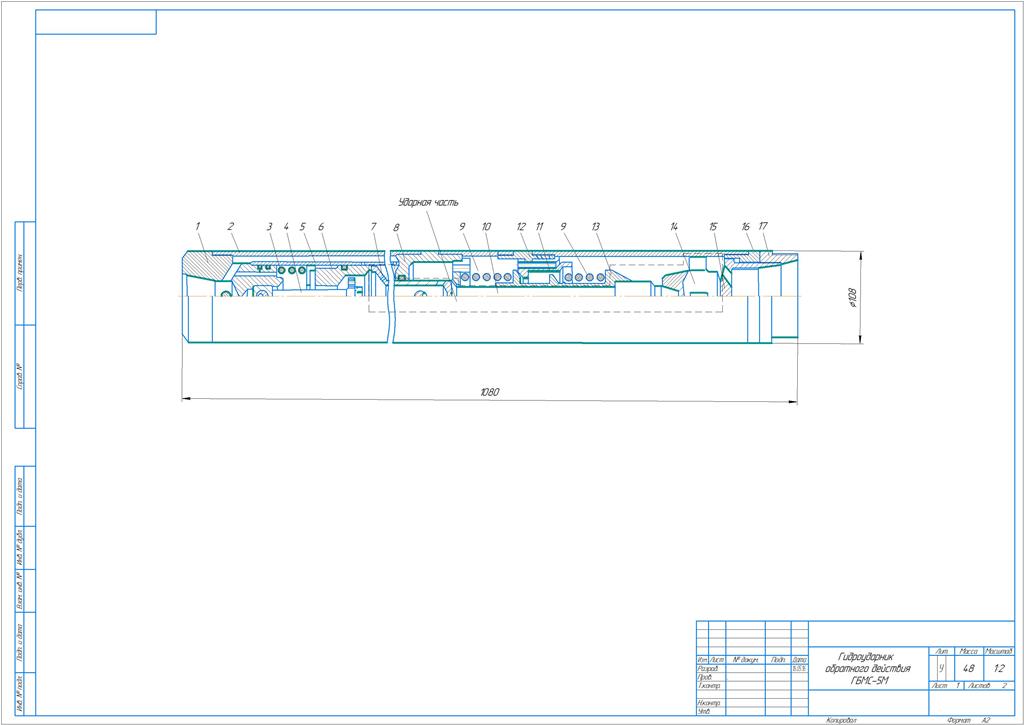Click the letter 'У' in Лит cell

pos(941,668)
